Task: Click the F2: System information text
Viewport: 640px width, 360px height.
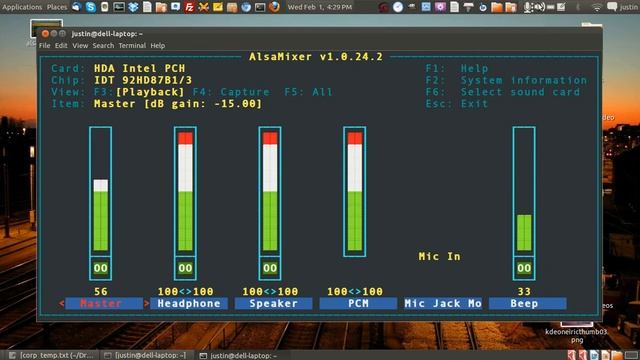Action: 506,80
